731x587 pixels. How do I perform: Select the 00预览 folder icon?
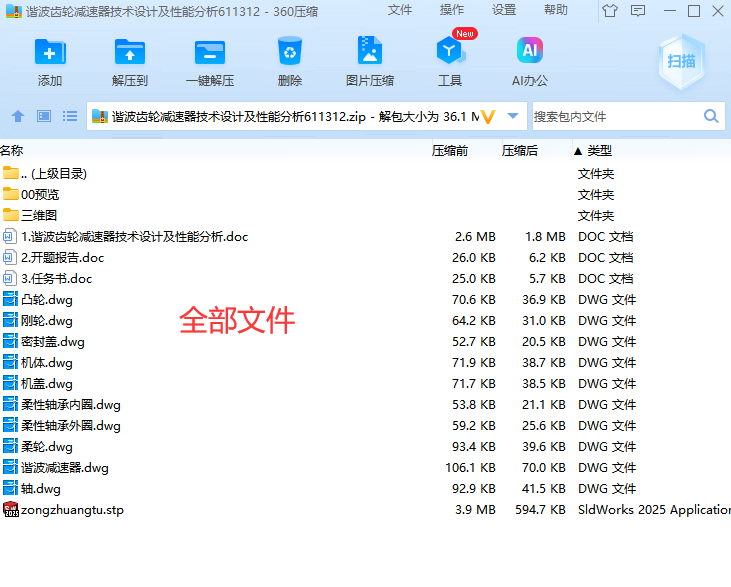pos(11,194)
